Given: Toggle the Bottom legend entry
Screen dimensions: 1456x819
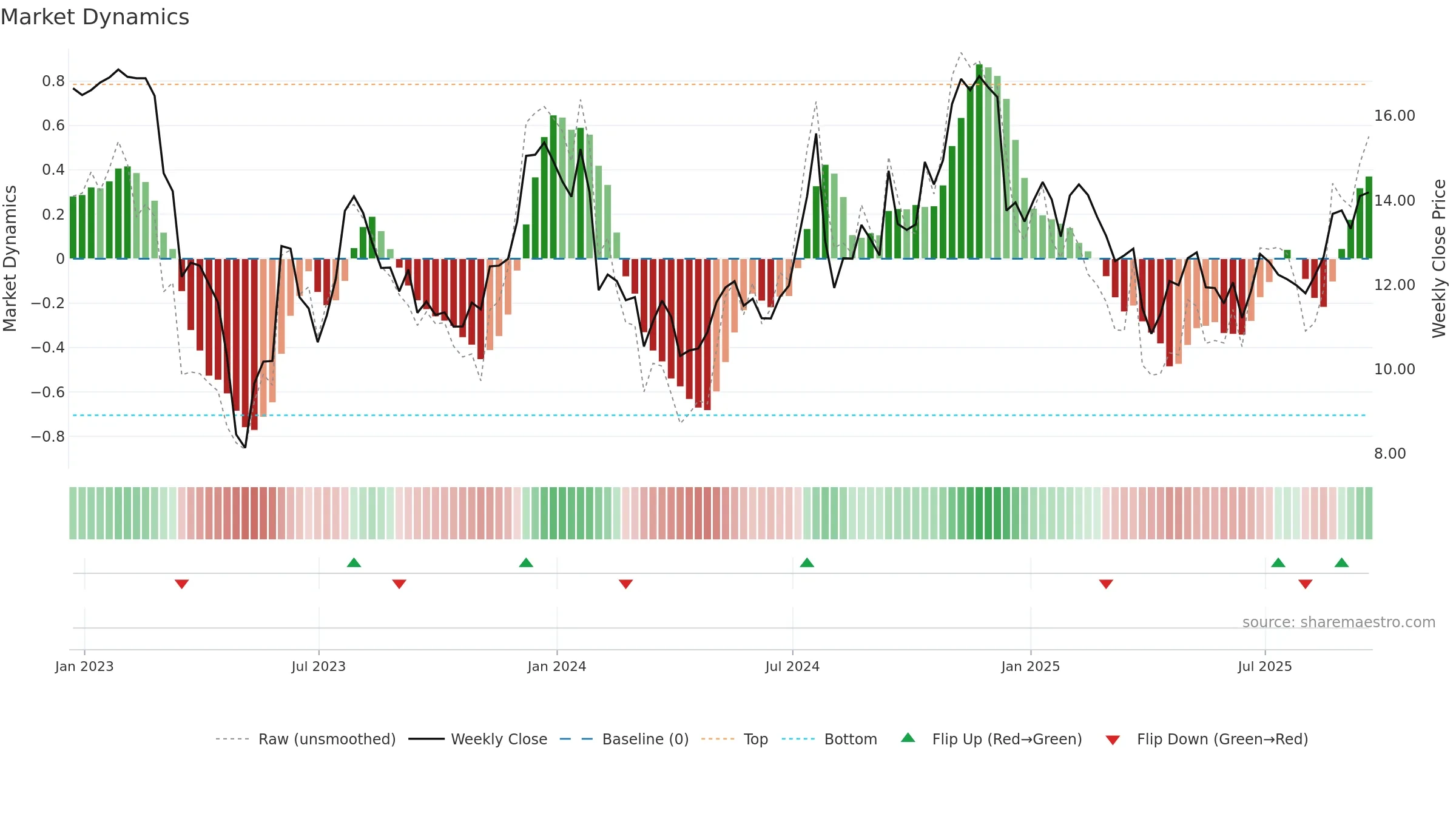Looking at the screenshot, I should [829, 739].
